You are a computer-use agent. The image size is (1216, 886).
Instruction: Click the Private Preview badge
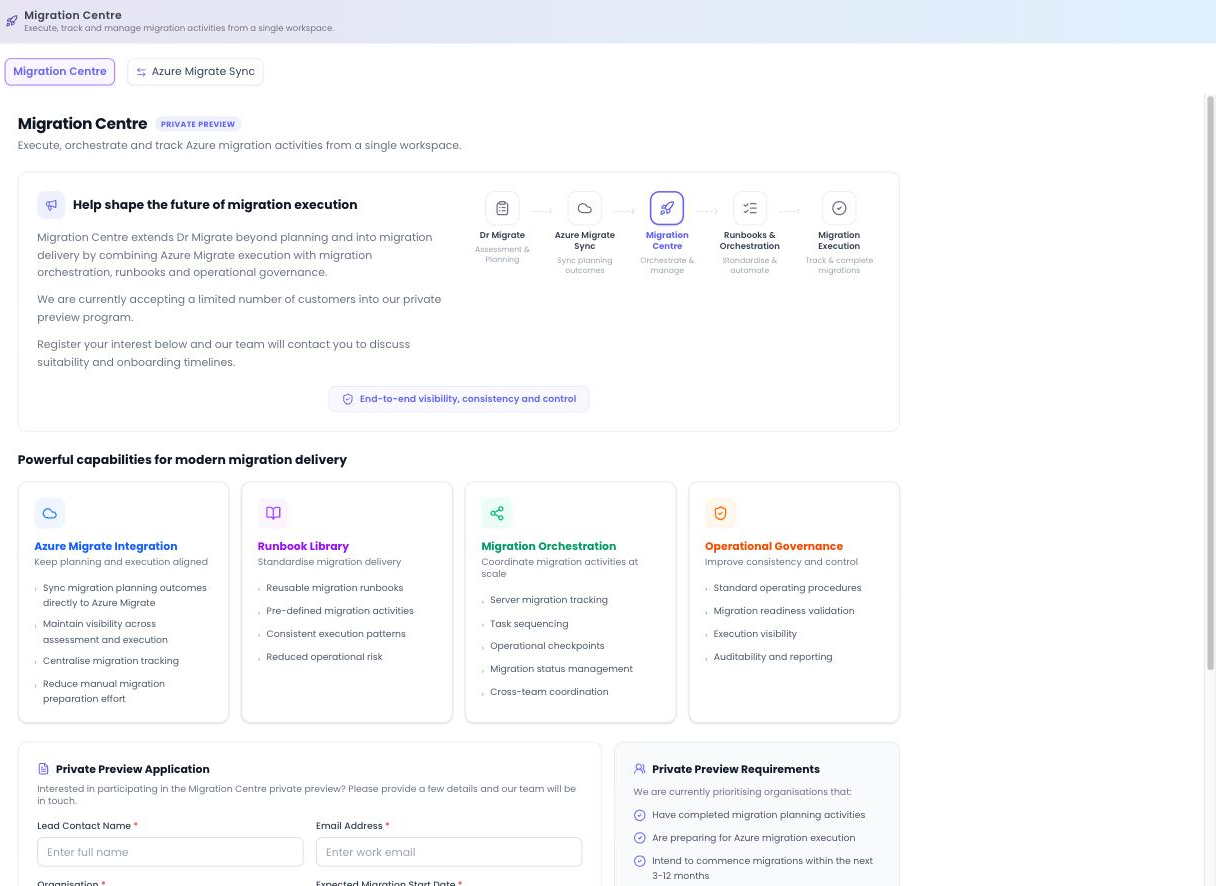point(198,124)
